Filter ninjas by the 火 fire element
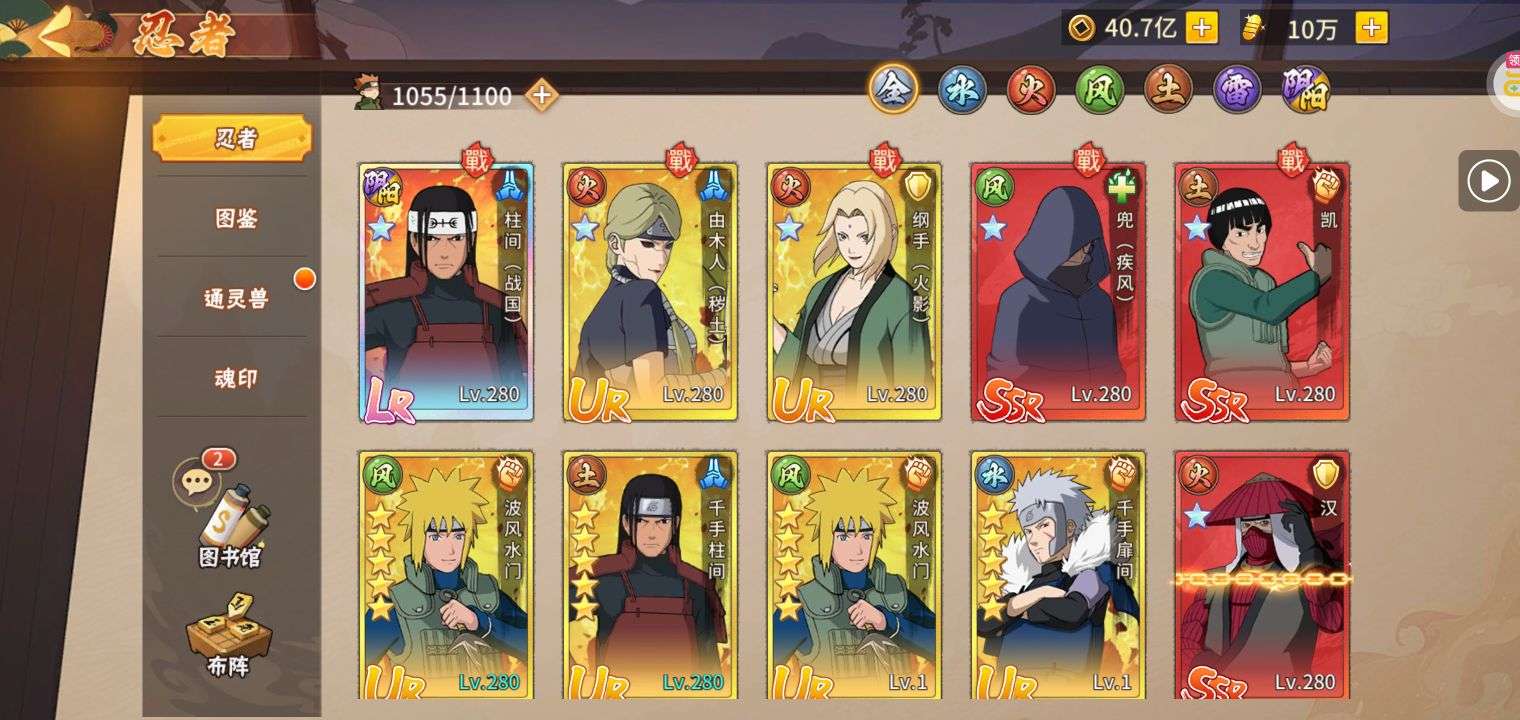 tap(1031, 91)
